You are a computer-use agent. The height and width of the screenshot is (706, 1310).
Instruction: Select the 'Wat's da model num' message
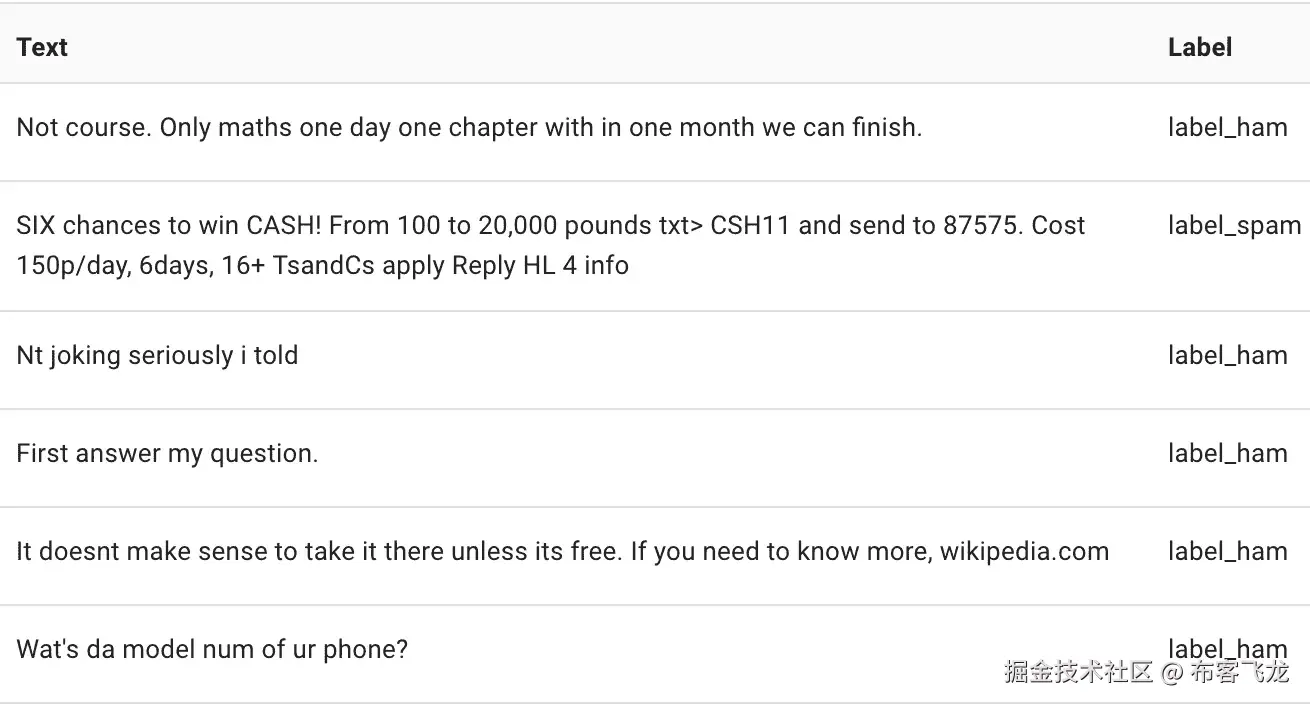212,649
